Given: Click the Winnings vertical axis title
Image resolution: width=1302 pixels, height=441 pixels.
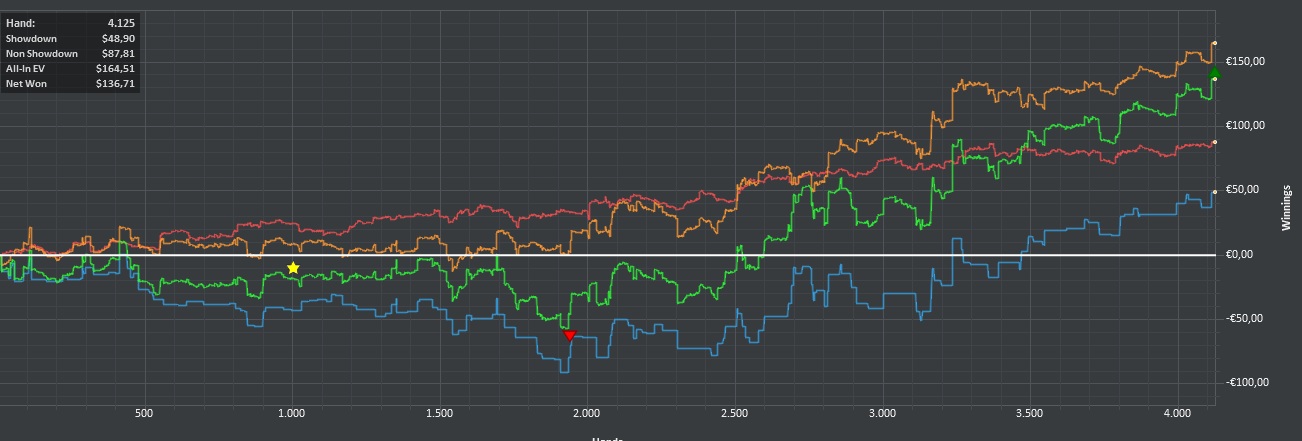Looking at the screenshot, I should 1287,208.
